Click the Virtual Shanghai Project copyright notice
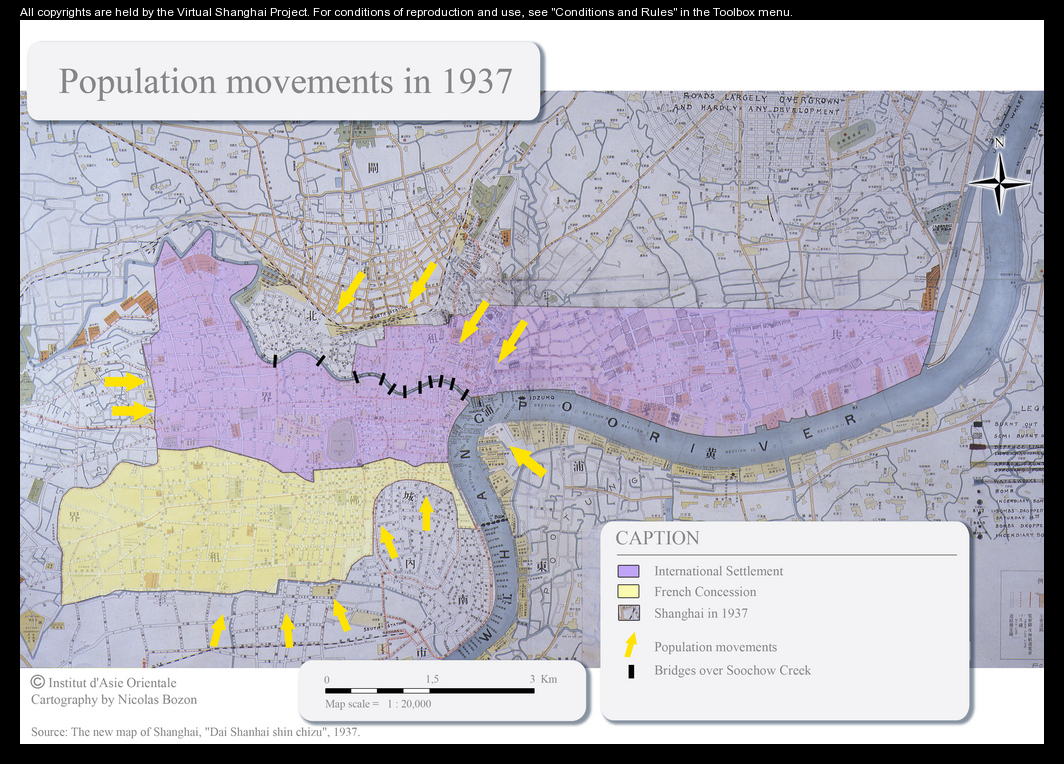 (406, 12)
